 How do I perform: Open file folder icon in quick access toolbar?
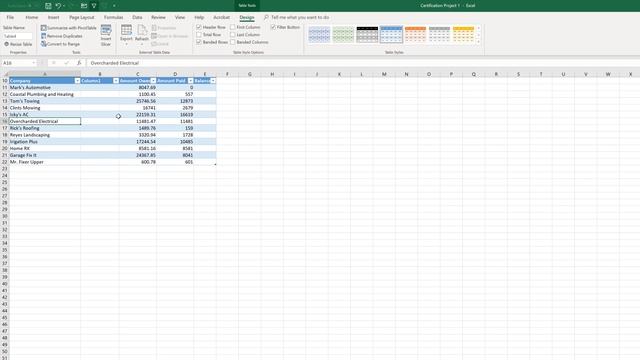coord(84,6)
